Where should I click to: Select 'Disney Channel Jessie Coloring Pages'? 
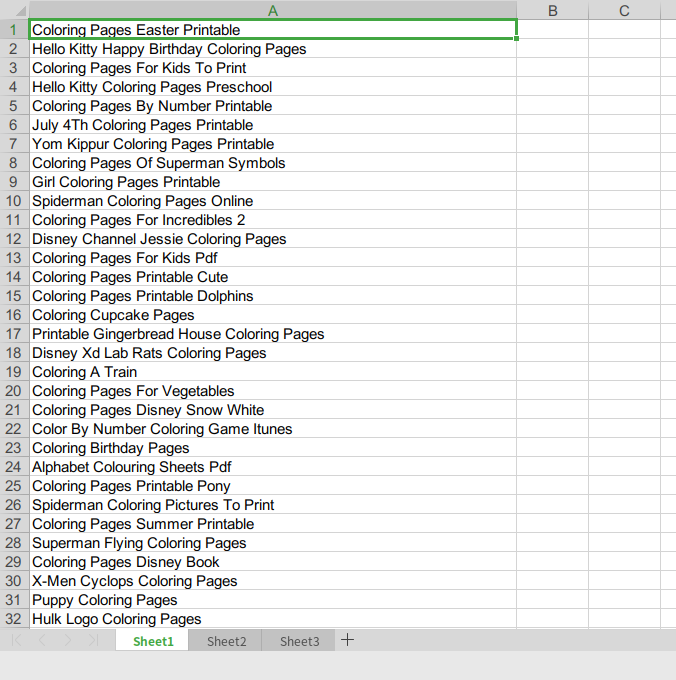click(273, 239)
